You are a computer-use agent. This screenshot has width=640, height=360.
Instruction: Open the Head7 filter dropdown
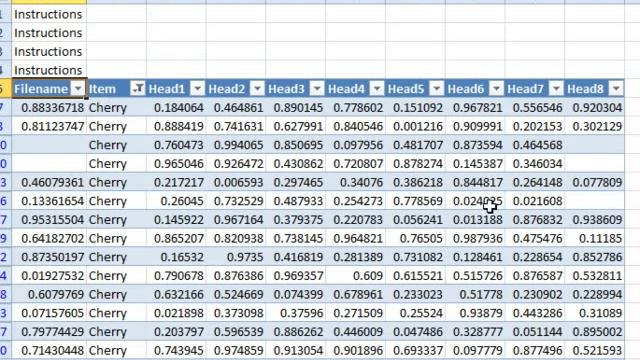pyautogui.click(x=556, y=88)
